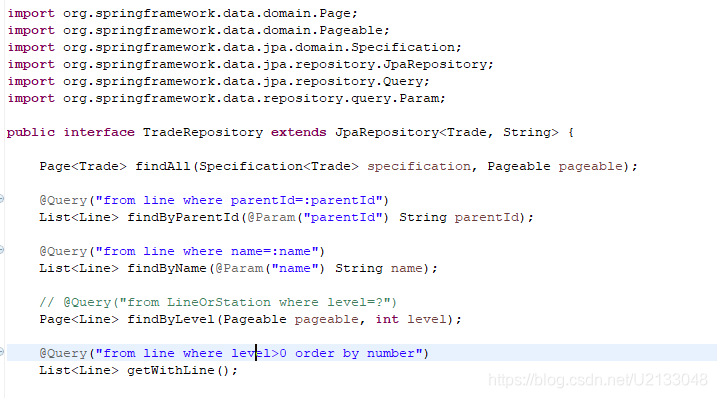Click the query string "from line where parentId=:parentId"

tap(239, 200)
